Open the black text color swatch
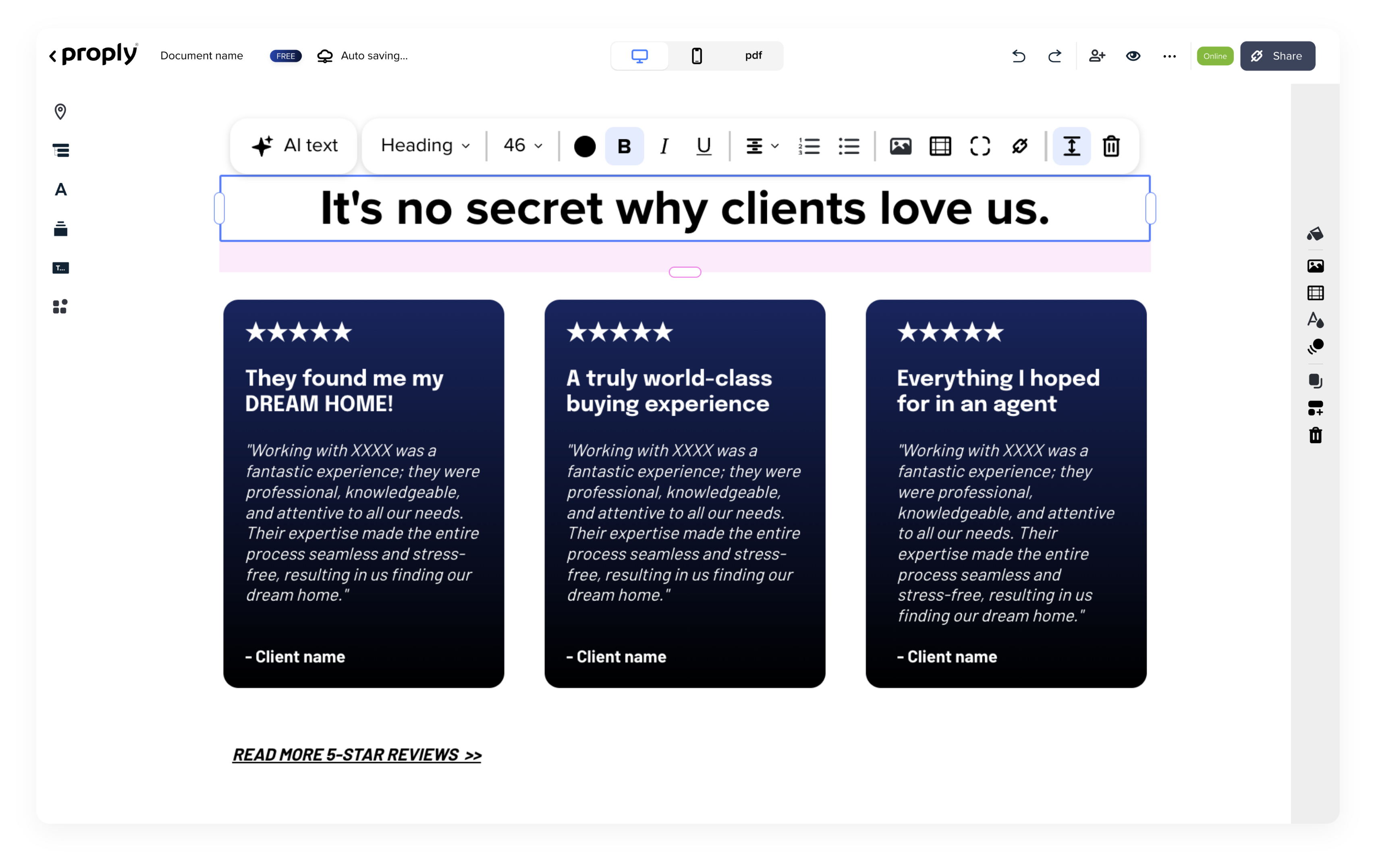The height and width of the screenshot is (868, 1376). 585,146
